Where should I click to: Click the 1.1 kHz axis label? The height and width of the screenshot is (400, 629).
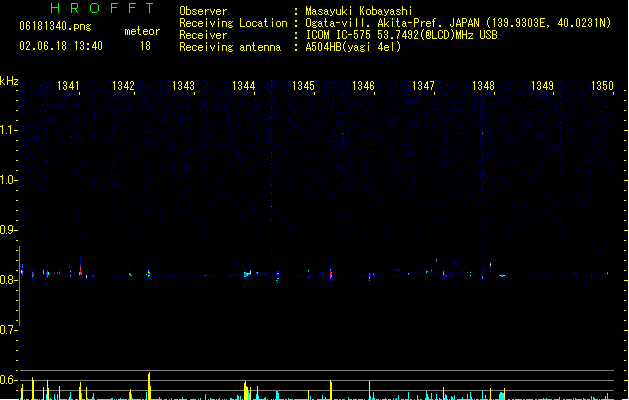pyautogui.click(x=8, y=130)
